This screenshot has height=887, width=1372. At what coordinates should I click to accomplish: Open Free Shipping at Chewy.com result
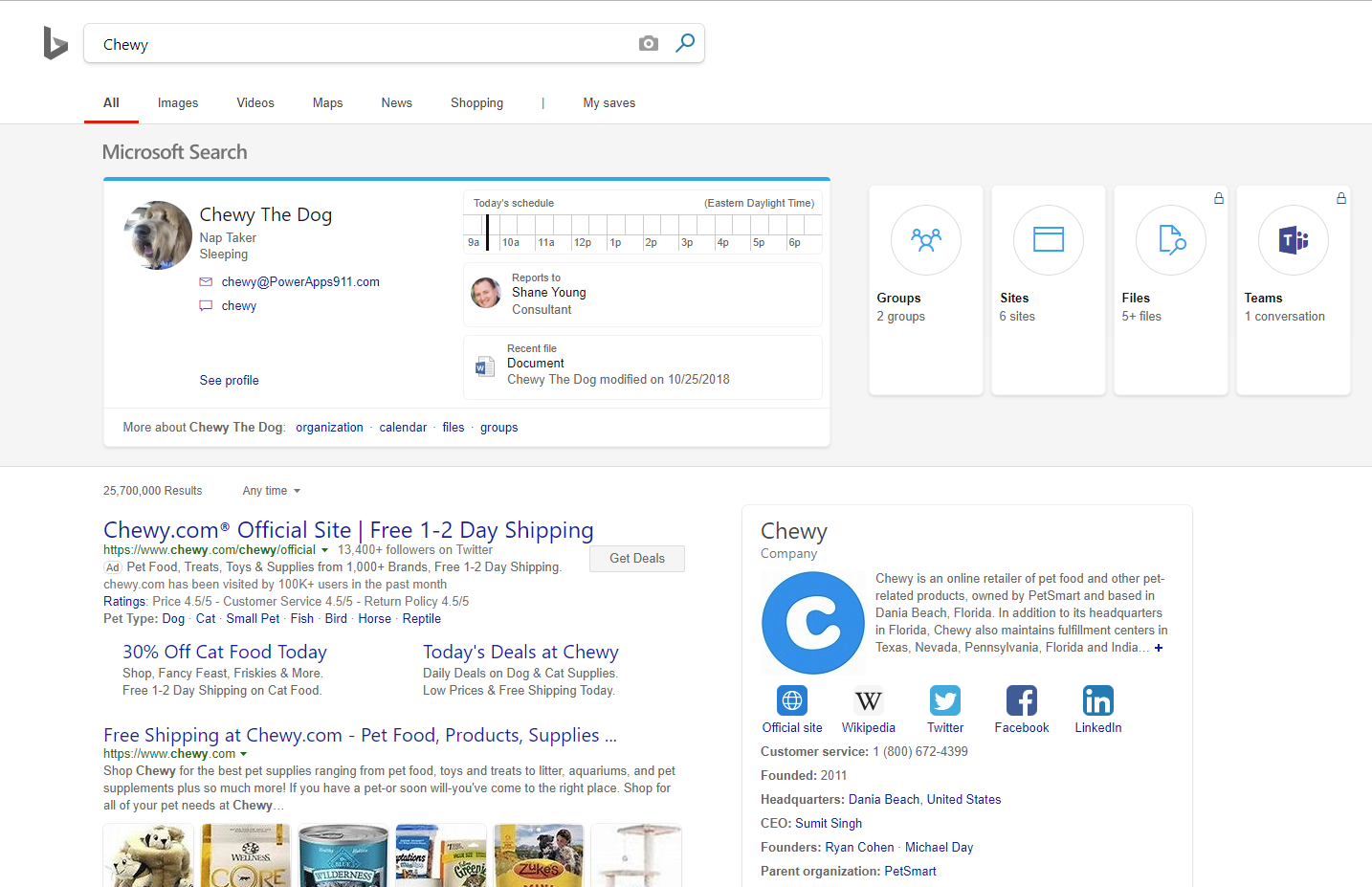coord(360,735)
